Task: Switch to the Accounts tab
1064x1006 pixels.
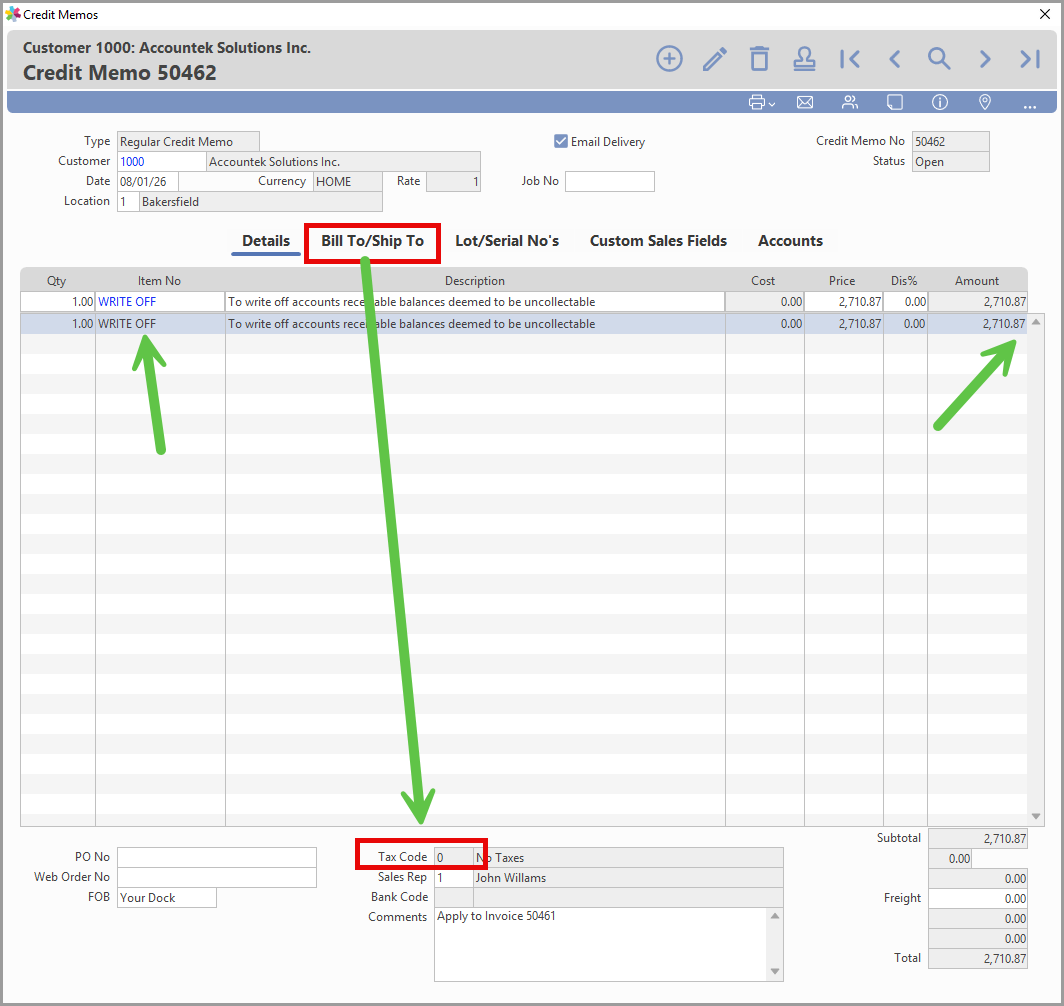Action: pyautogui.click(x=791, y=241)
